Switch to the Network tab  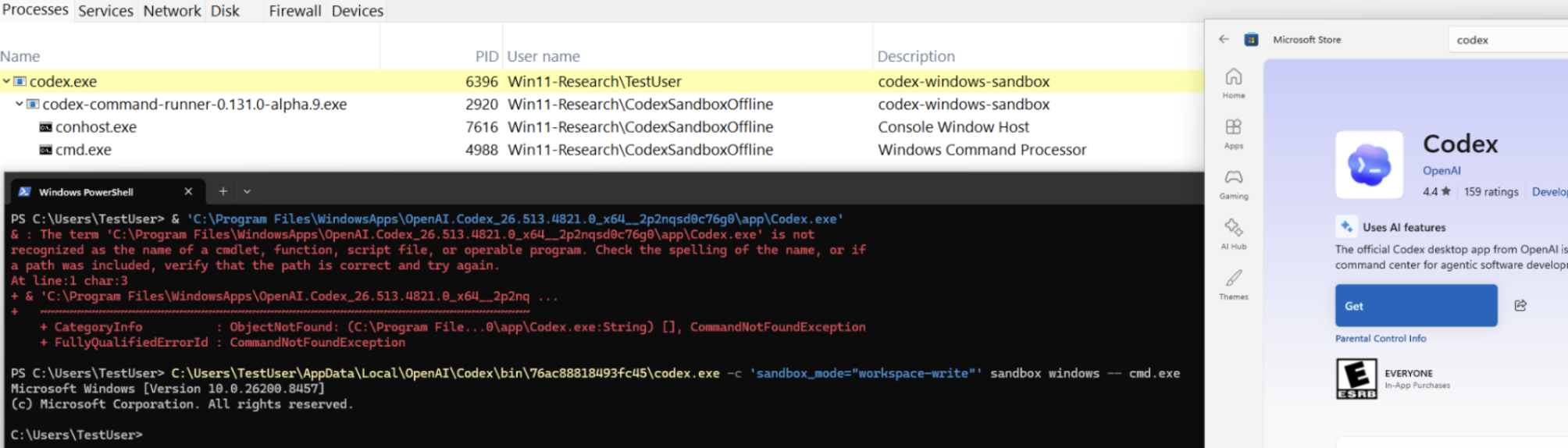click(172, 11)
